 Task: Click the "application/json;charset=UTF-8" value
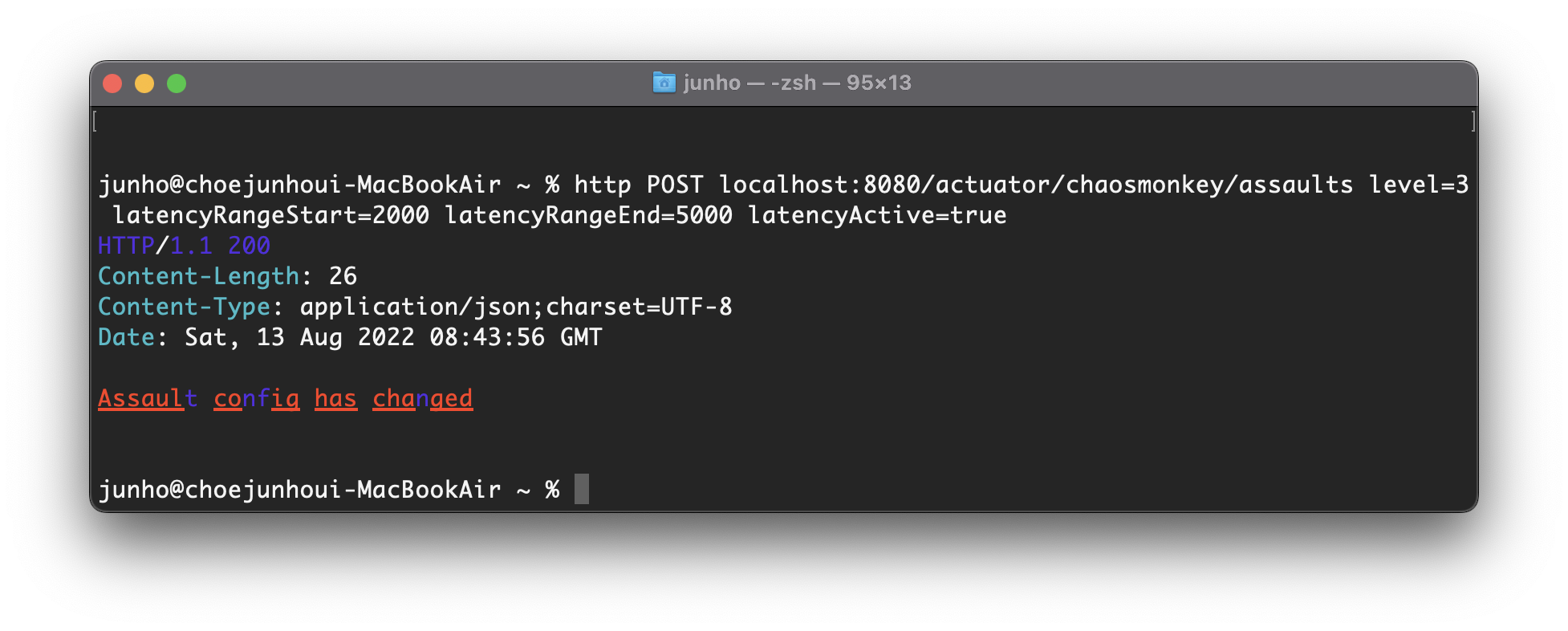pyautogui.click(x=516, y=307)
